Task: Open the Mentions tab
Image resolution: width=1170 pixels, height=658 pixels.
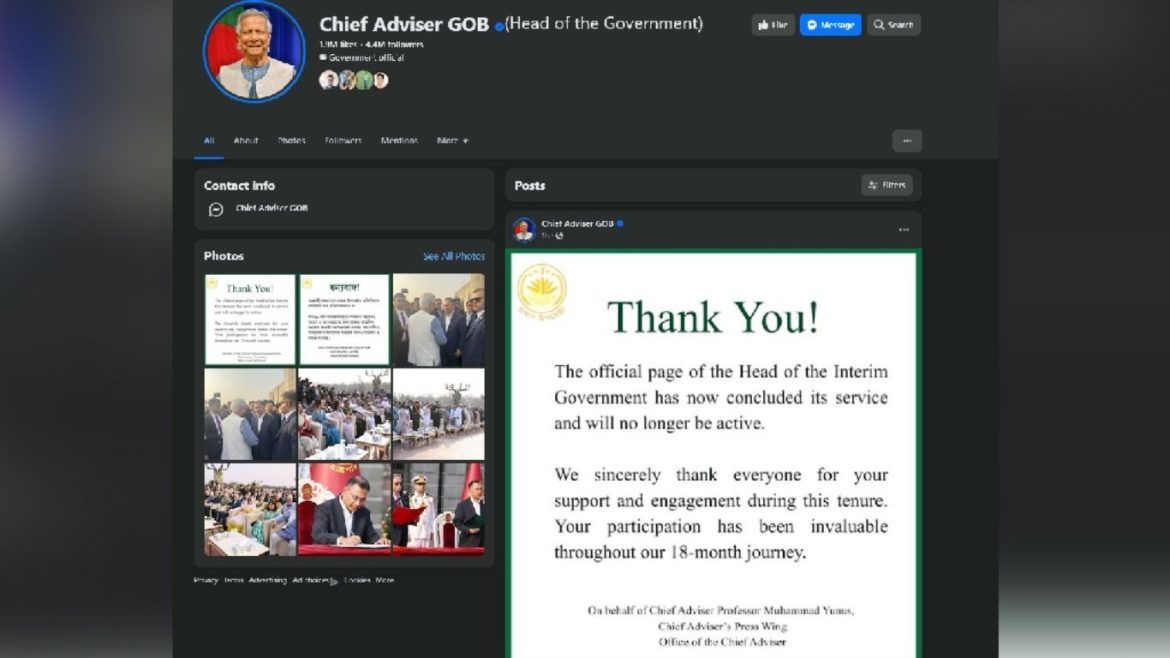Action: click(399, 141)
